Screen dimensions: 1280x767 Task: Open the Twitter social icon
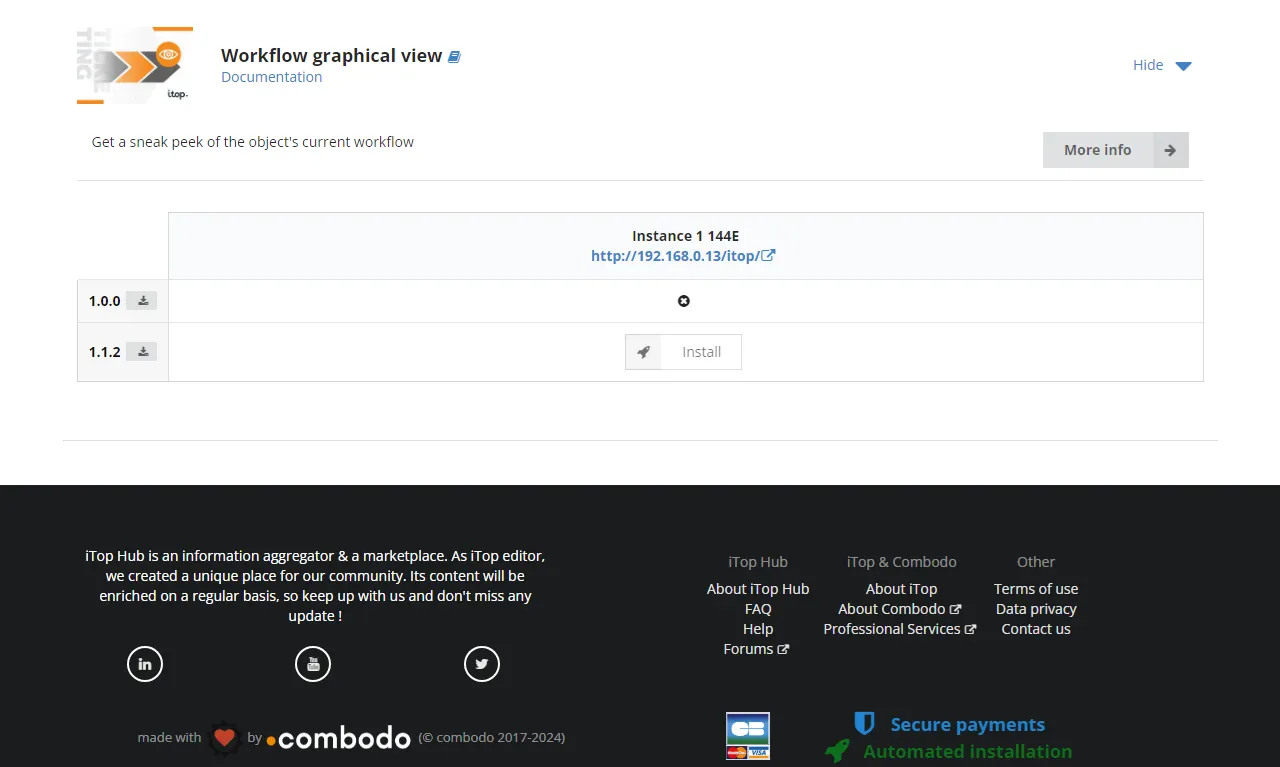[x=482, y=664]
